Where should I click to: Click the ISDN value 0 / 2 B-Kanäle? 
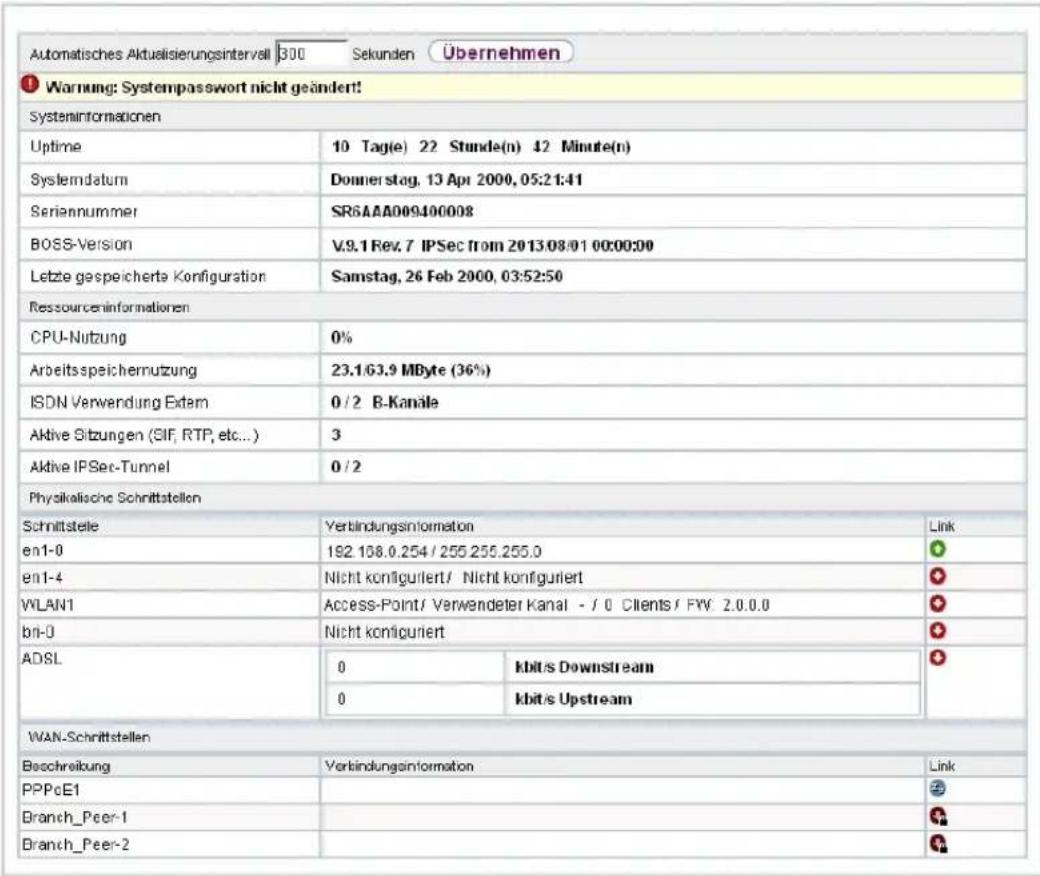[x=385, y=403]
